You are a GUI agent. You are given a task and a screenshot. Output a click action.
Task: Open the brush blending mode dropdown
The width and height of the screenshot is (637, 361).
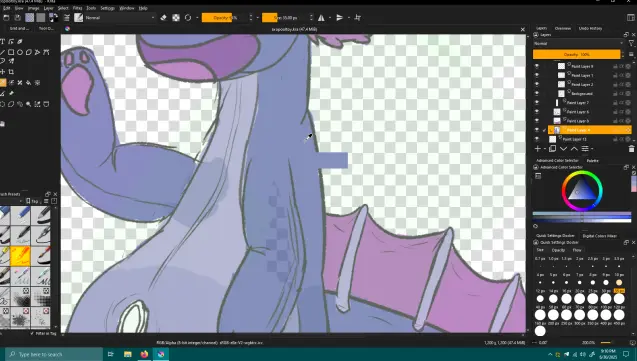[120, 17]
